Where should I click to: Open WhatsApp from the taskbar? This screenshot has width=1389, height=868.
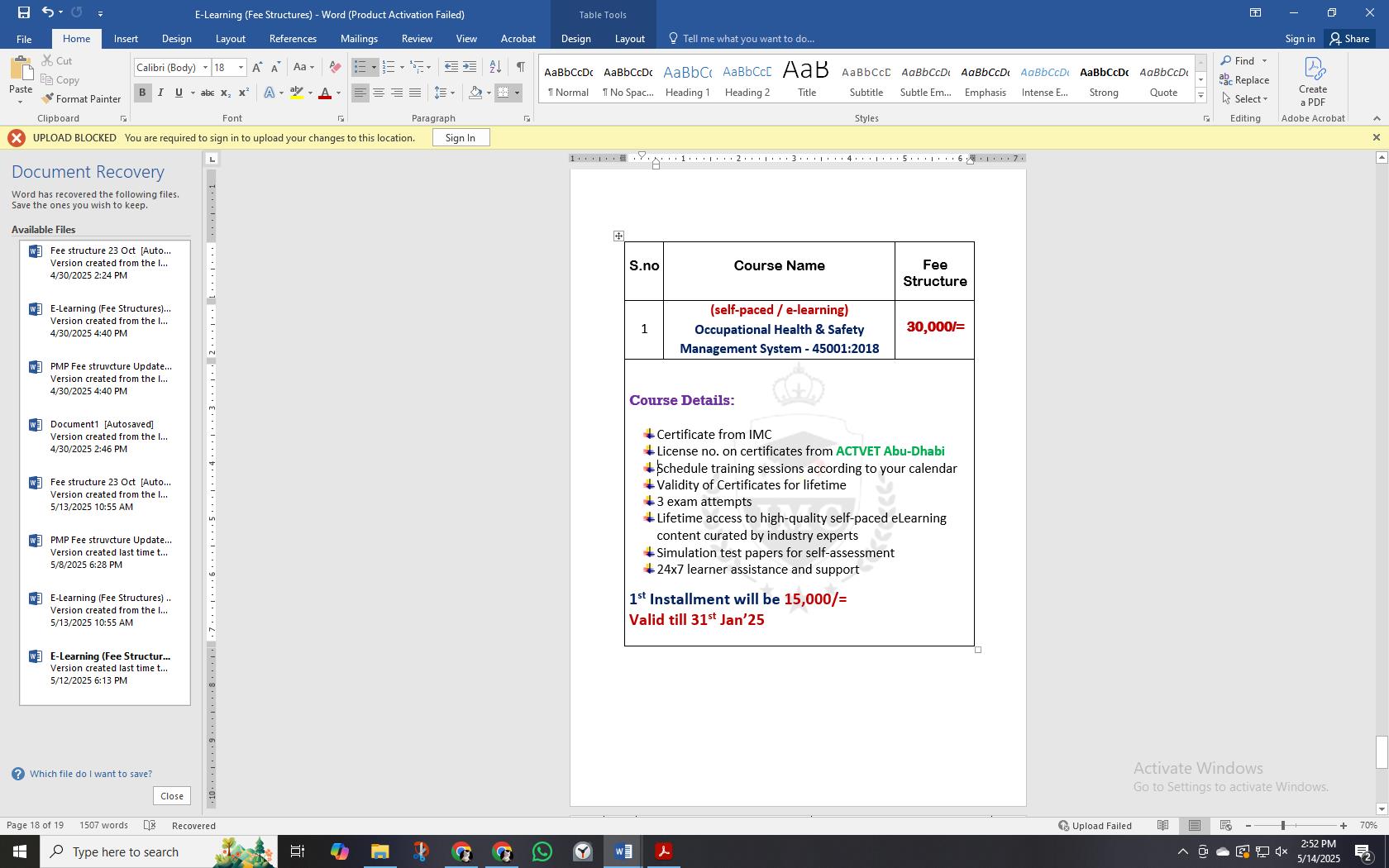(542, 851)
